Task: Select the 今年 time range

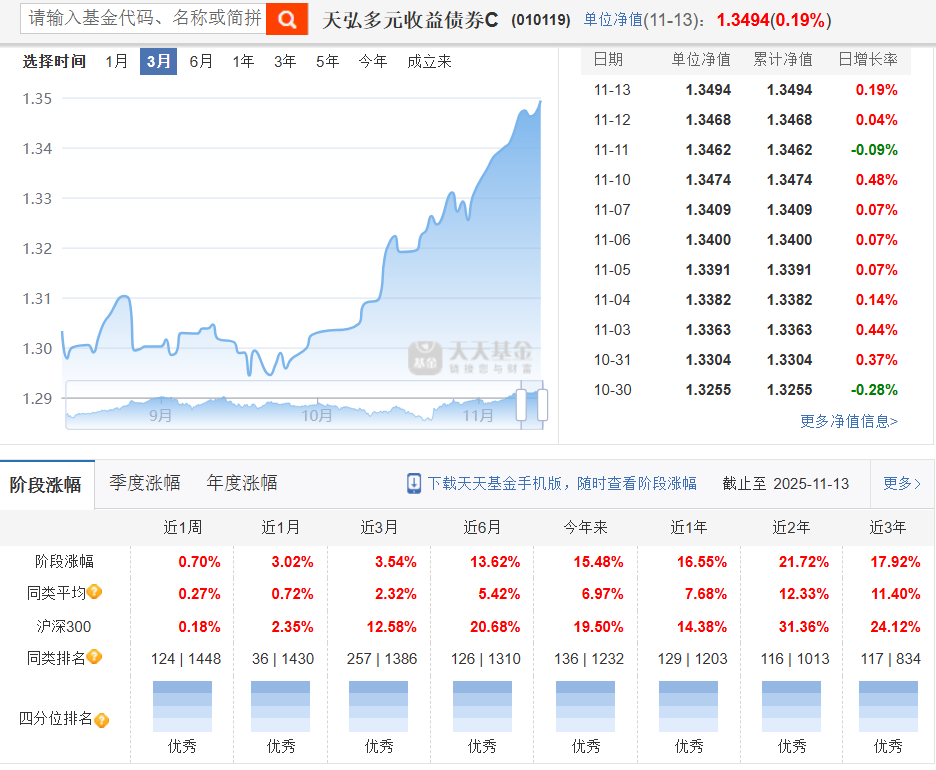Action: point(373,61)
